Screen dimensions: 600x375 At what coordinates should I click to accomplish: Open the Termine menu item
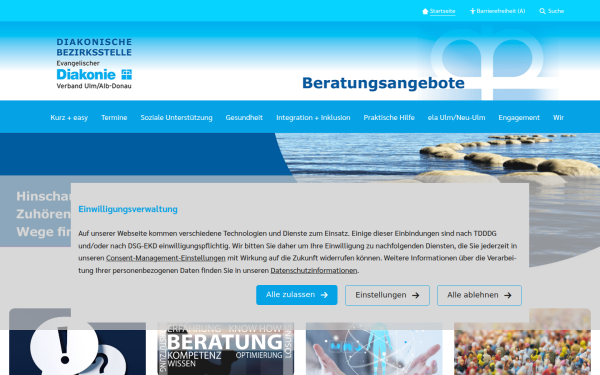pos(114,117)
